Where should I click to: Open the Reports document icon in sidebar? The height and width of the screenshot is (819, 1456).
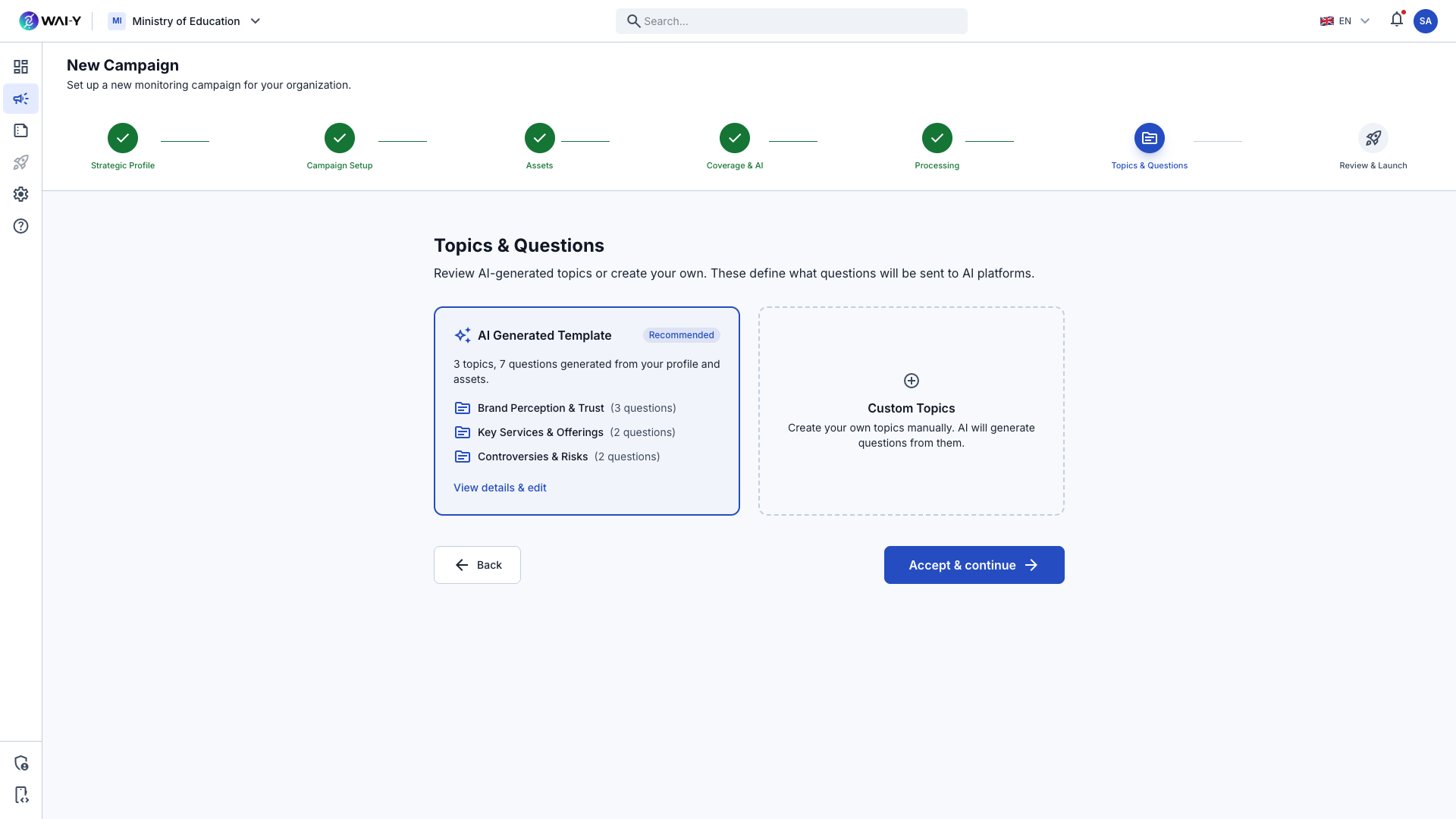click(20, 130)
